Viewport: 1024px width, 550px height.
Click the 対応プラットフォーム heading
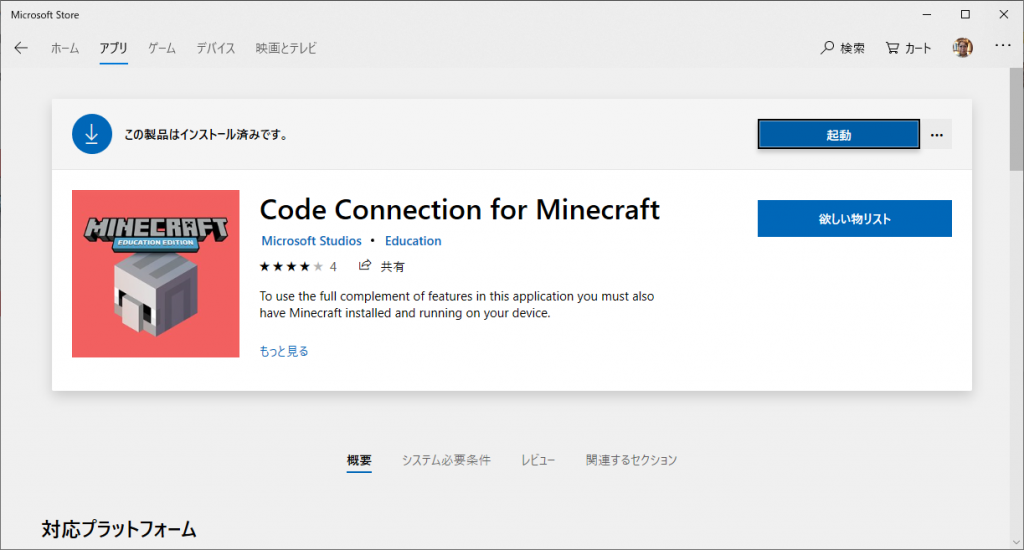click(x=119, y=528)
